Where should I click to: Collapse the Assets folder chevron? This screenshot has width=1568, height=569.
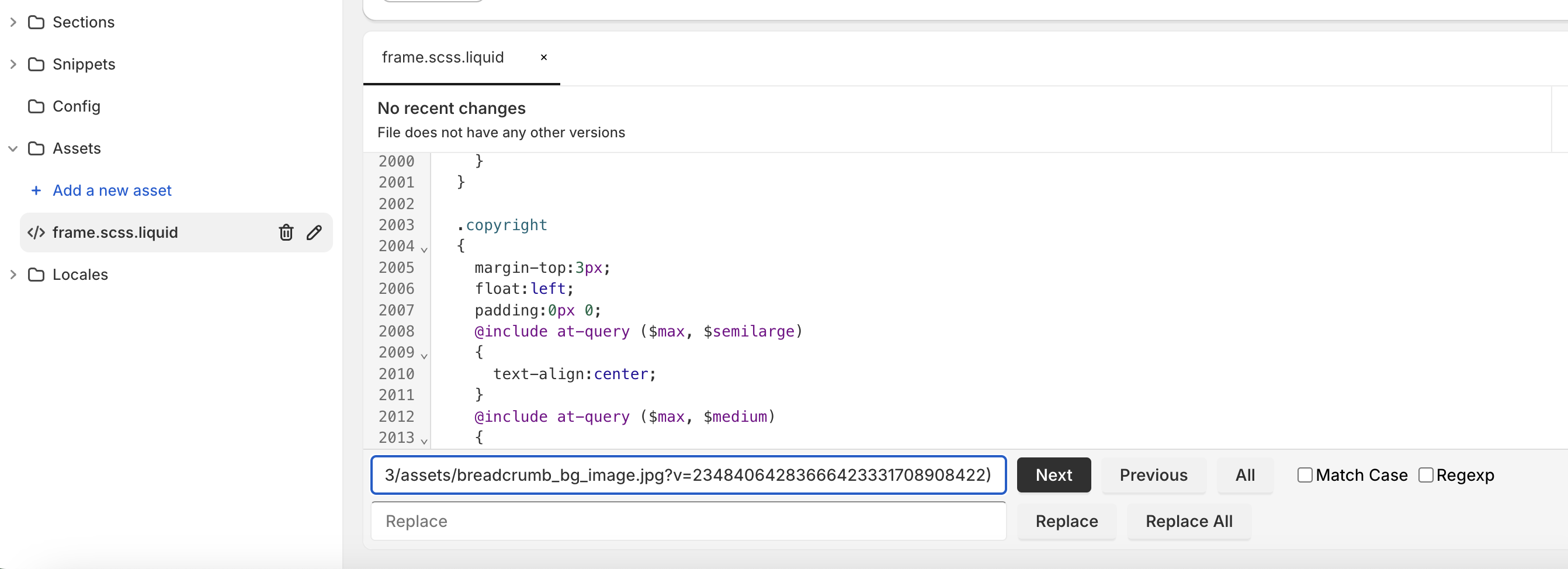(13, 148)
